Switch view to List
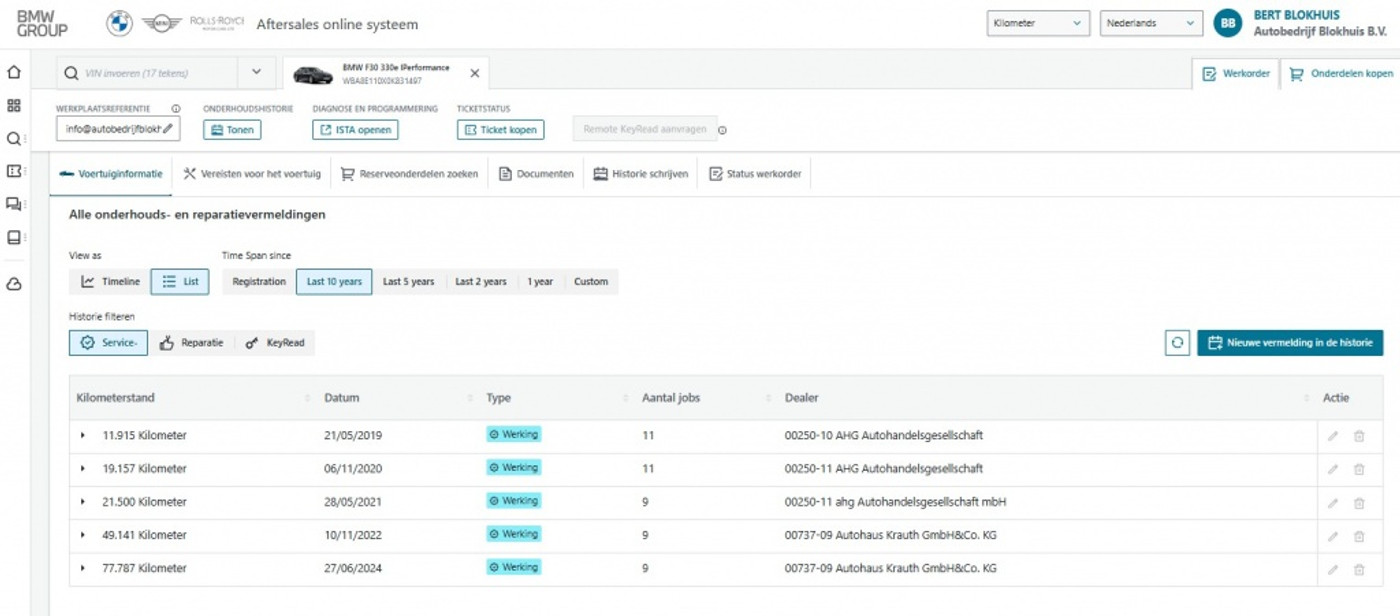The height and width of the screenshot is (616, 1400). tap(180, 282)
